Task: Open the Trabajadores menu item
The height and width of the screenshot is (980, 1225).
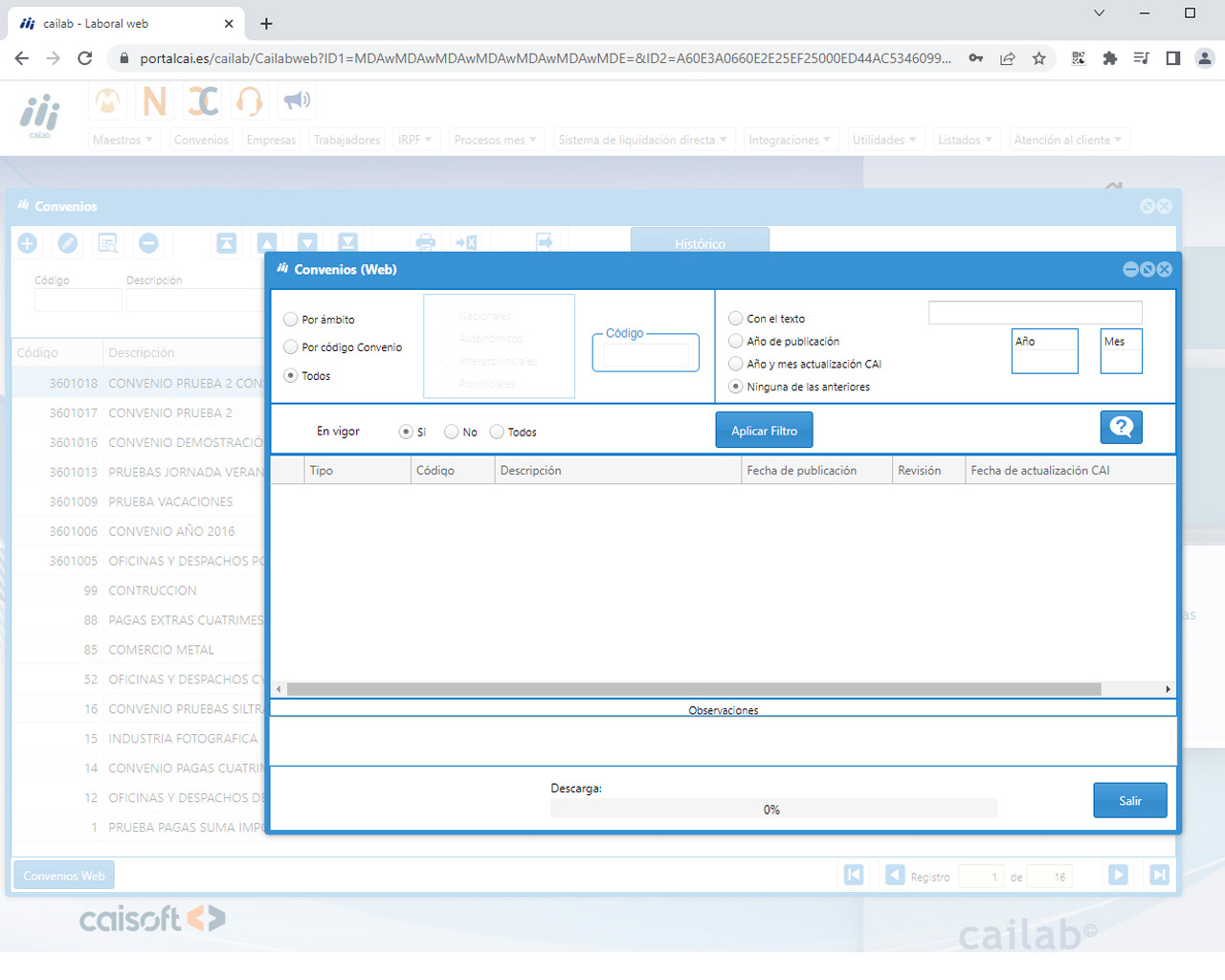Action: point(346,140)
